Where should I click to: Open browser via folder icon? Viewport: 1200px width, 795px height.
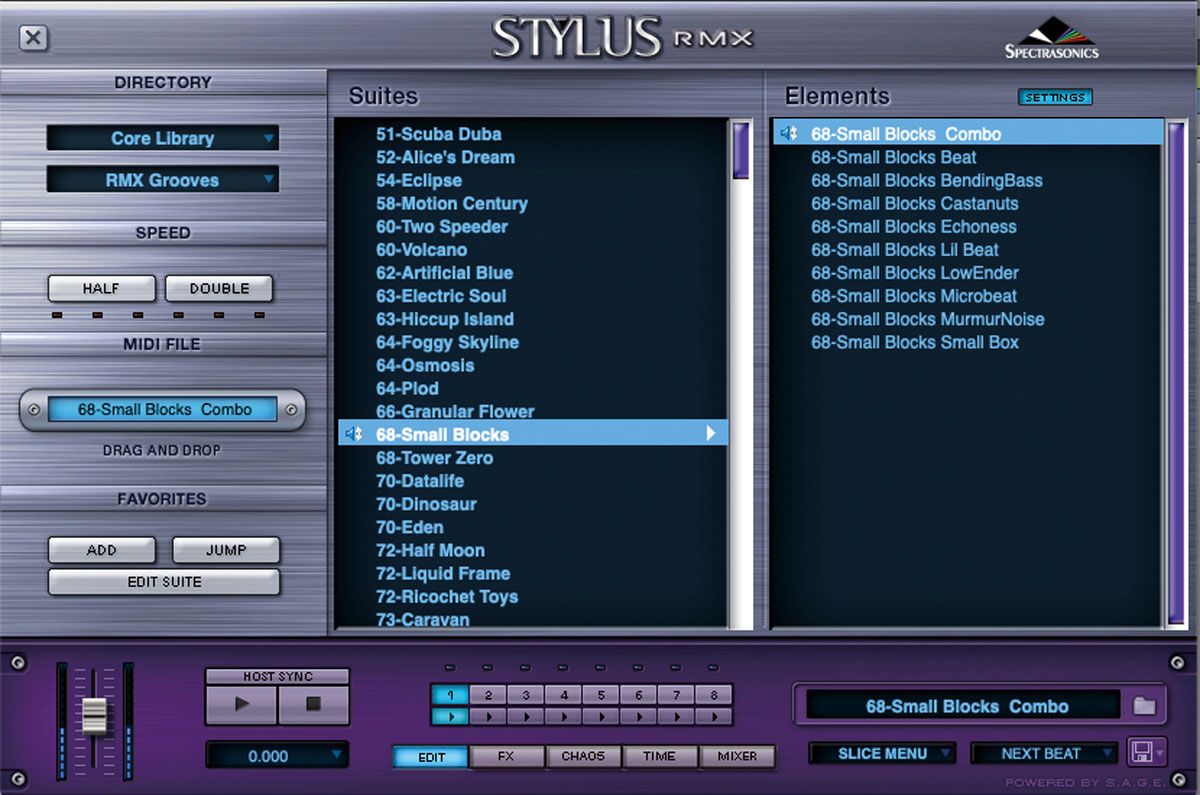[x=1145, y=706]
